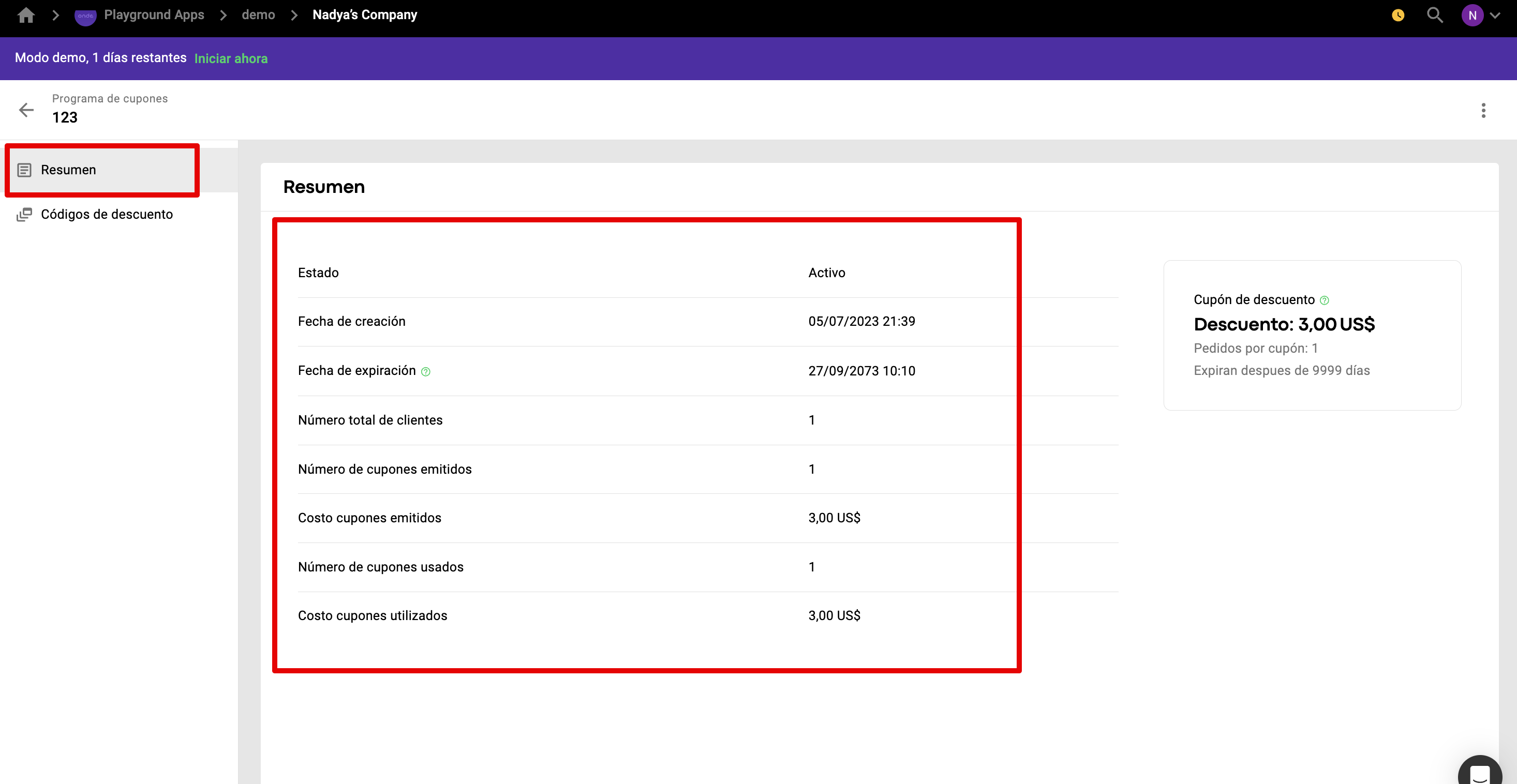Switch to Códigos de descuento tab

tap(107, 214)
